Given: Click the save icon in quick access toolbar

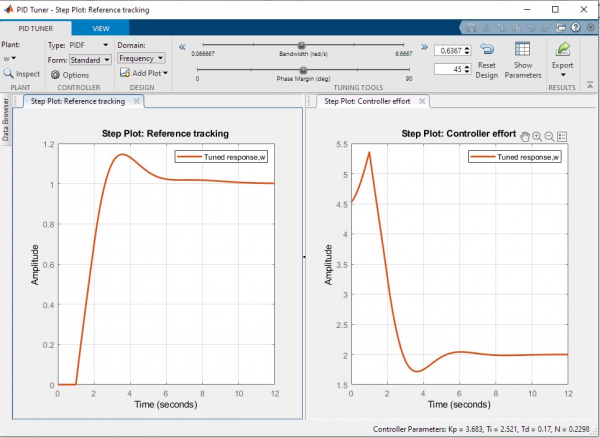Looking at the screenshot, I should [x=471, y=28].
